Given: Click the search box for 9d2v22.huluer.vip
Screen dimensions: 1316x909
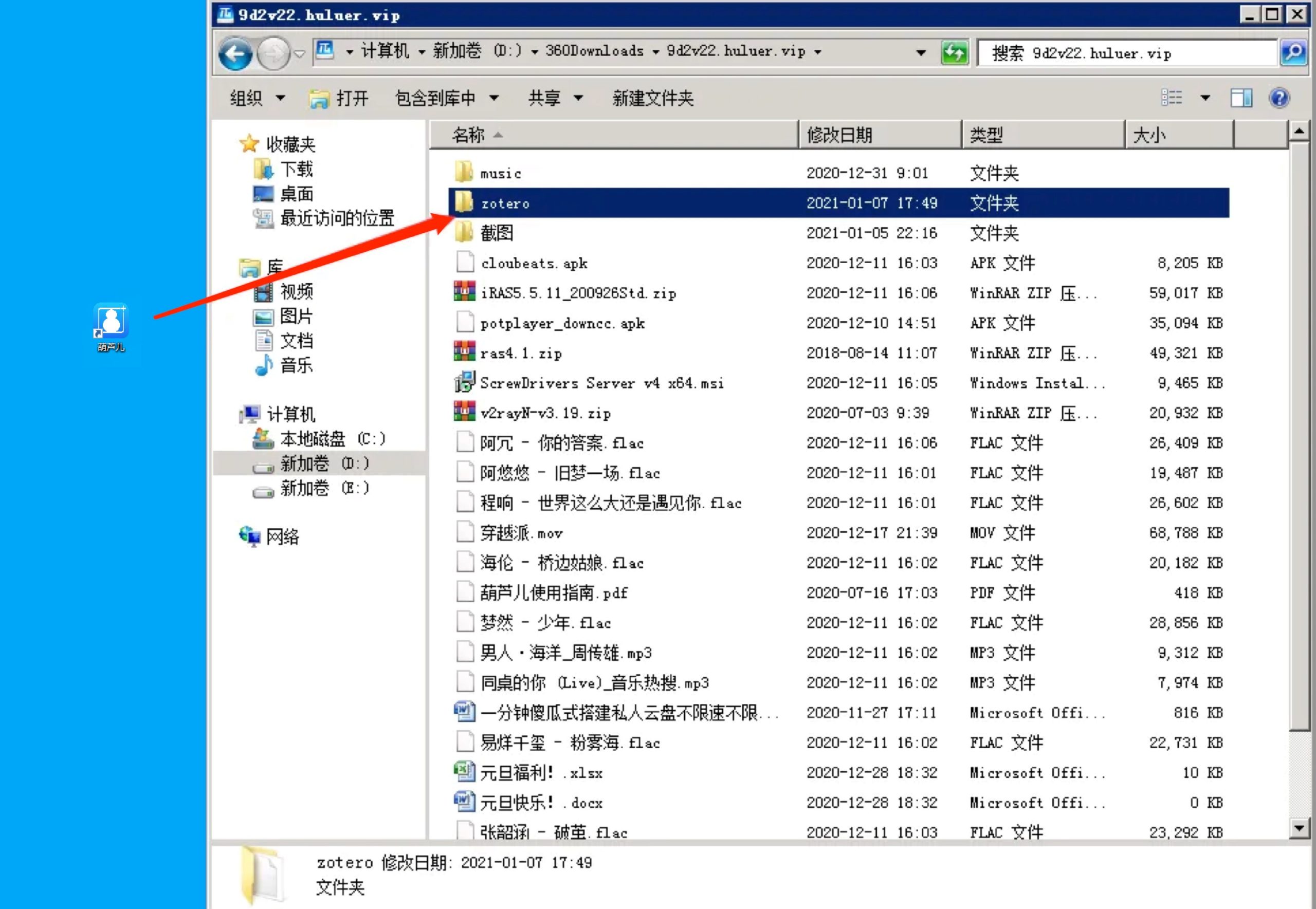Looking at the screenshot, I should [x=1126, y=53].
